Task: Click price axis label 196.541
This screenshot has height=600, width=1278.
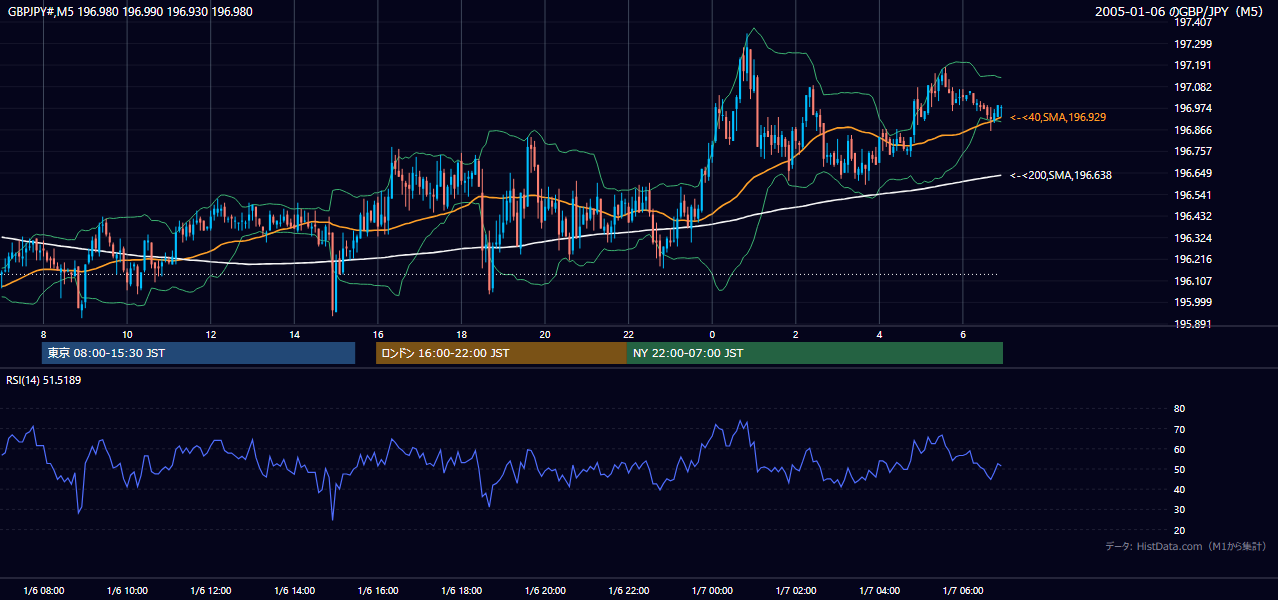Action: tap(1194, 195)
